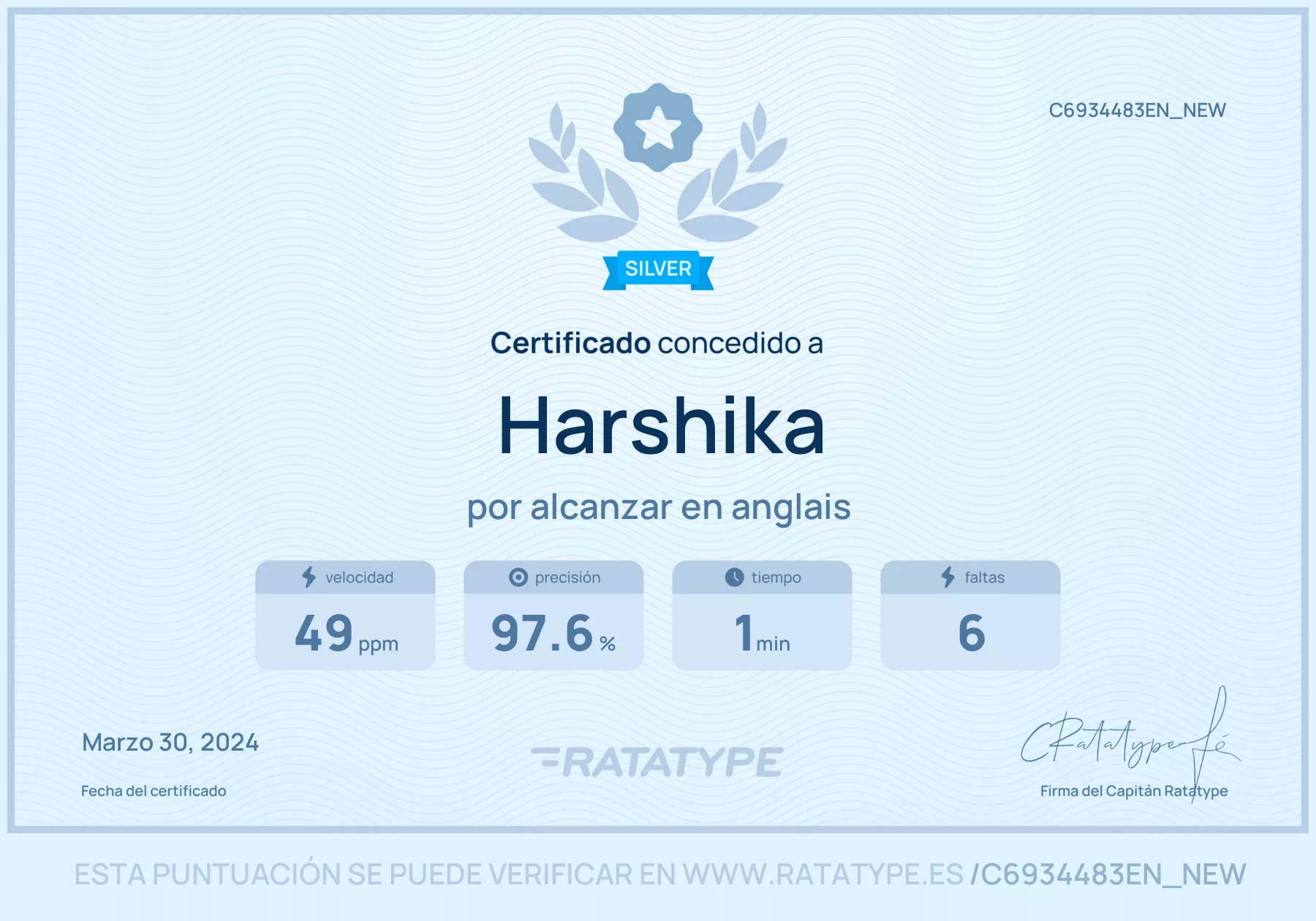1316x921 pixels.
Task: Click the 49 ppm speed value
Action: coord(346,634)
